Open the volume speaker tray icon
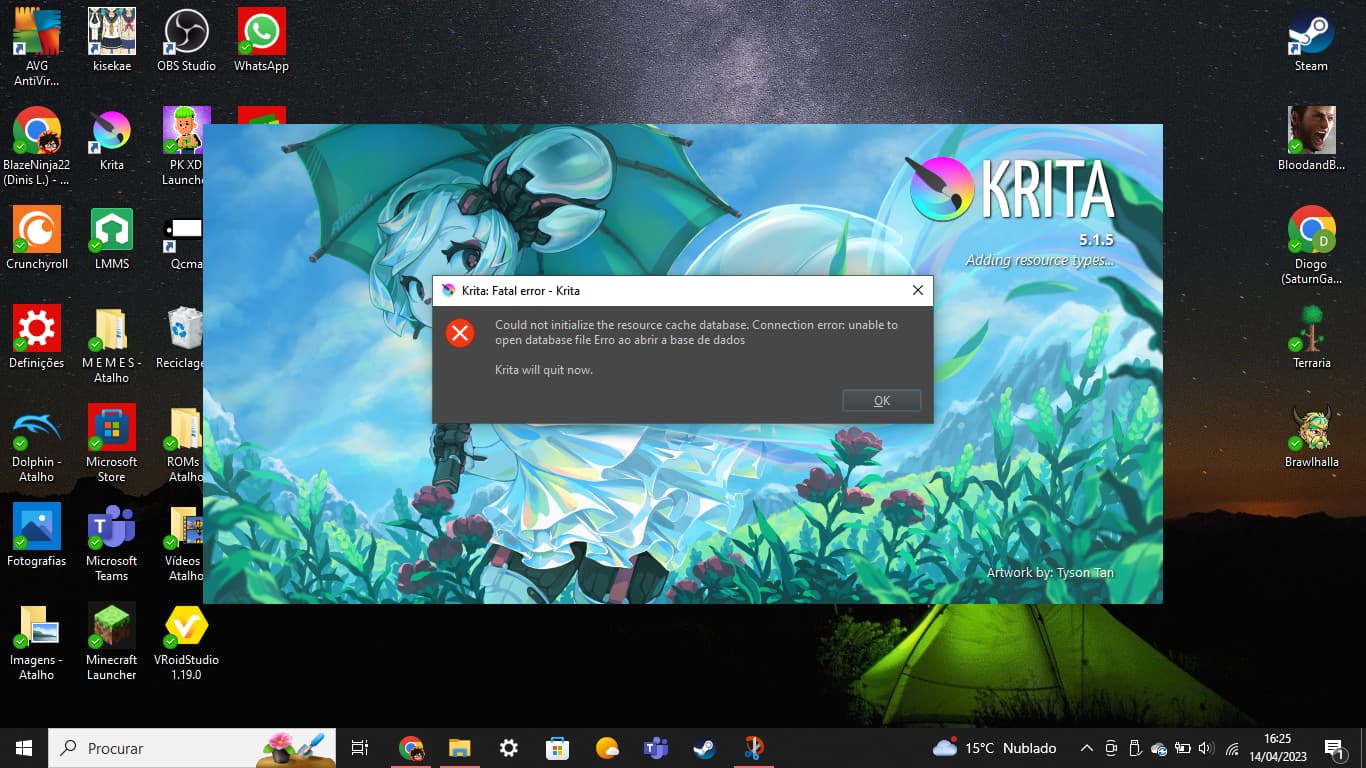 pos(1206,748)
